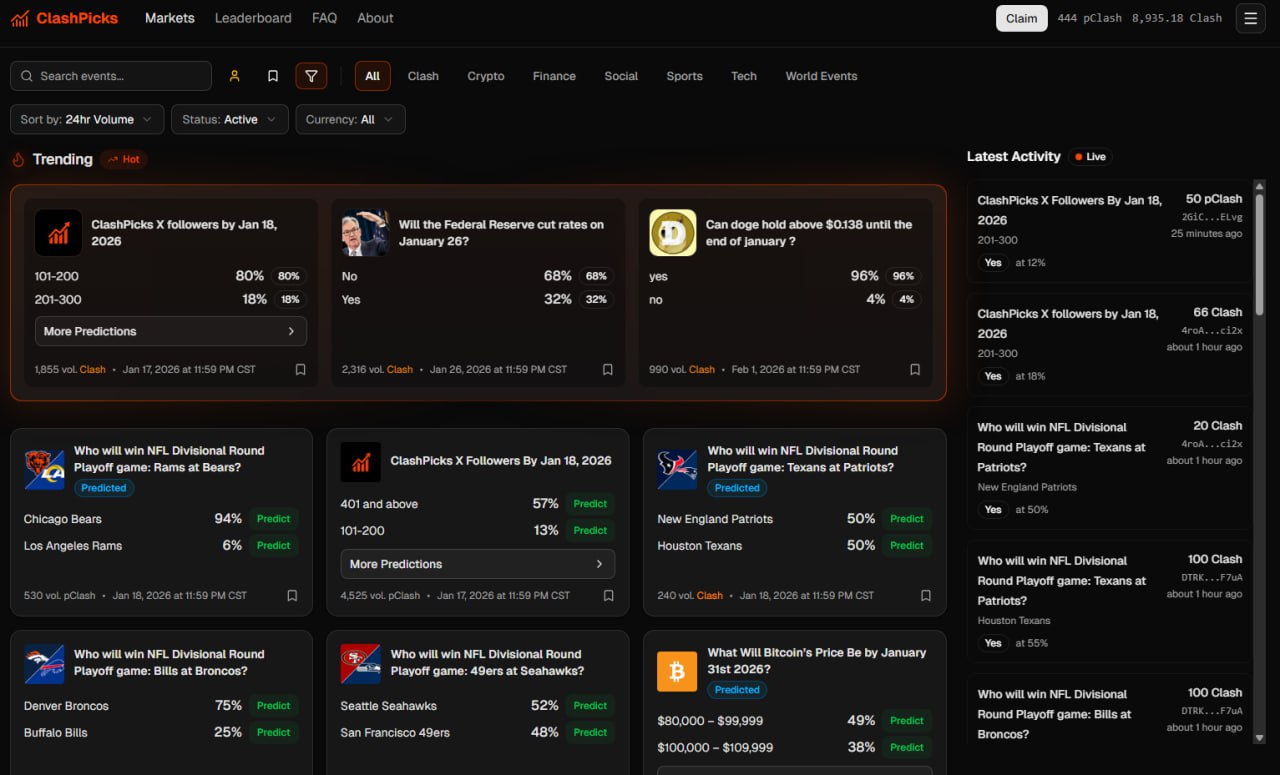Click the ClashPicks logo icon
1280x775 pixels.
(x=20, y=18)
